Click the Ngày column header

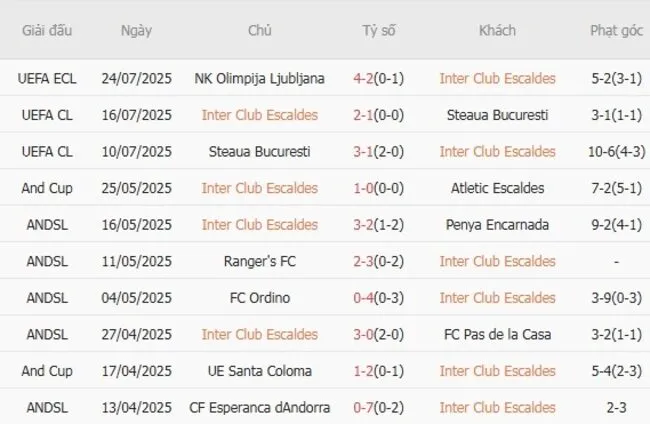pyautogui.click(x=136, y=30)
